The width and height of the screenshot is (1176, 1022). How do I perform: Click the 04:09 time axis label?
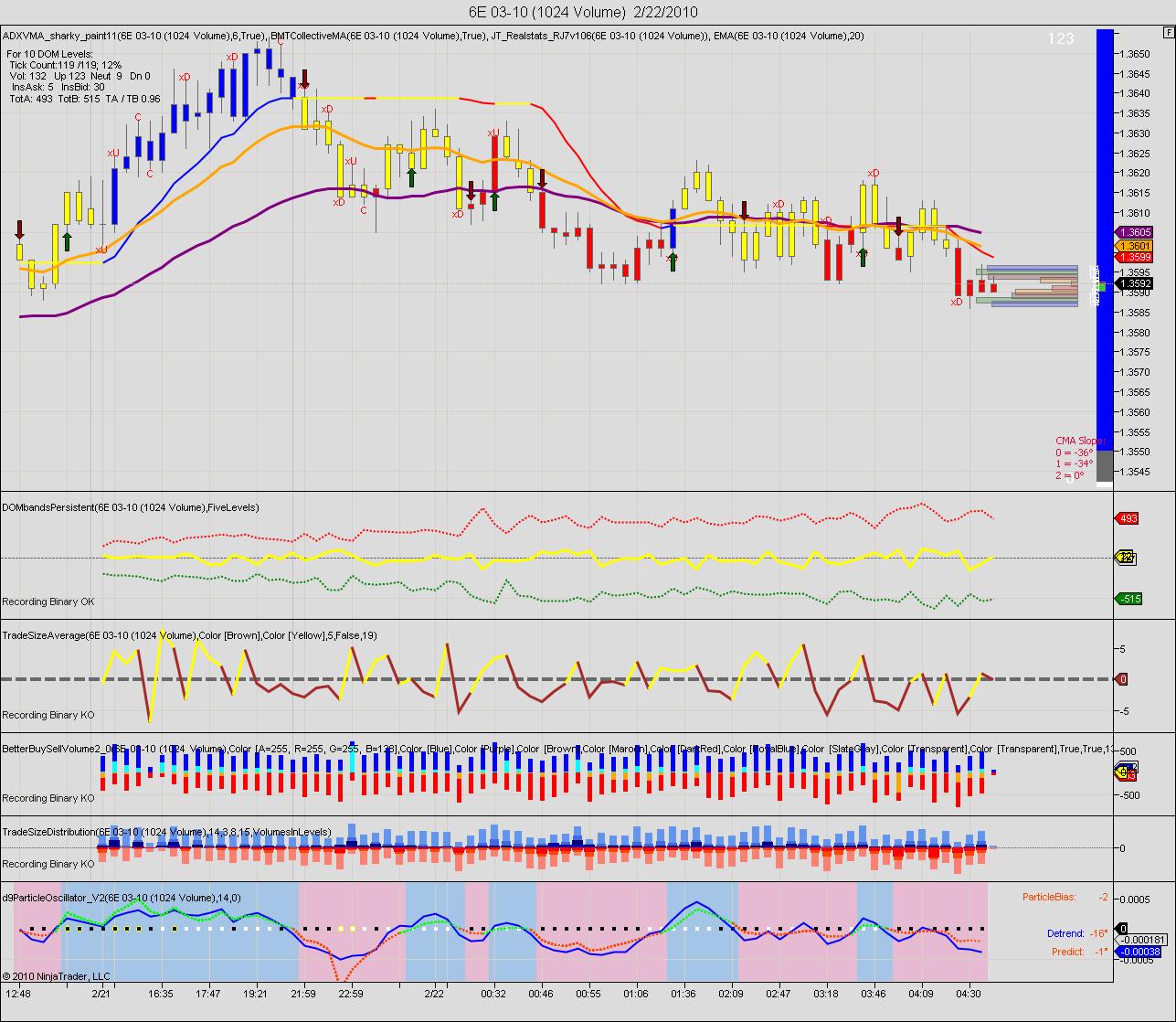(x=921, y=994)
